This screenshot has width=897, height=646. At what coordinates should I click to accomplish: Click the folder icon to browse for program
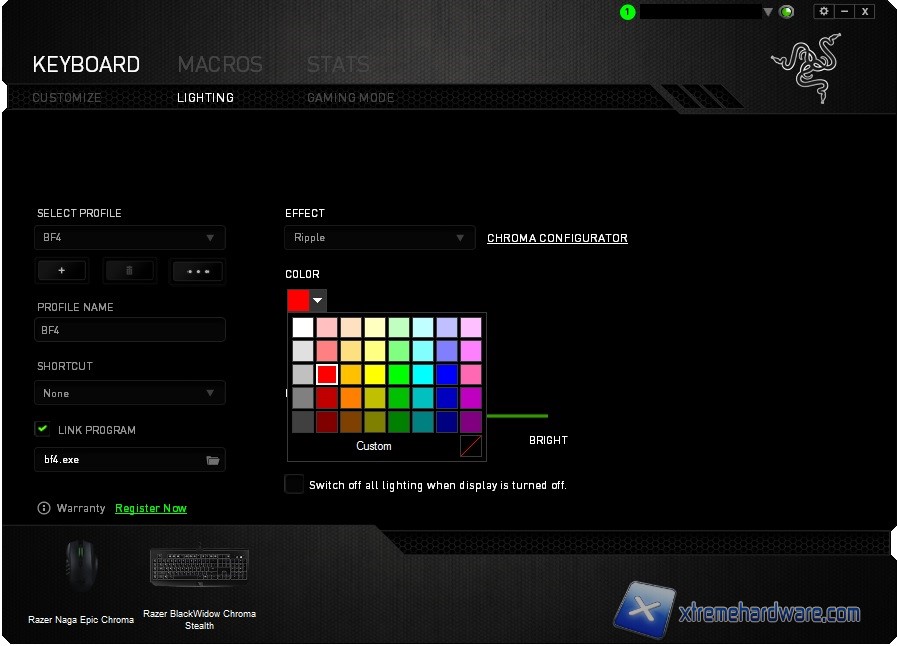tap(212, 460)
